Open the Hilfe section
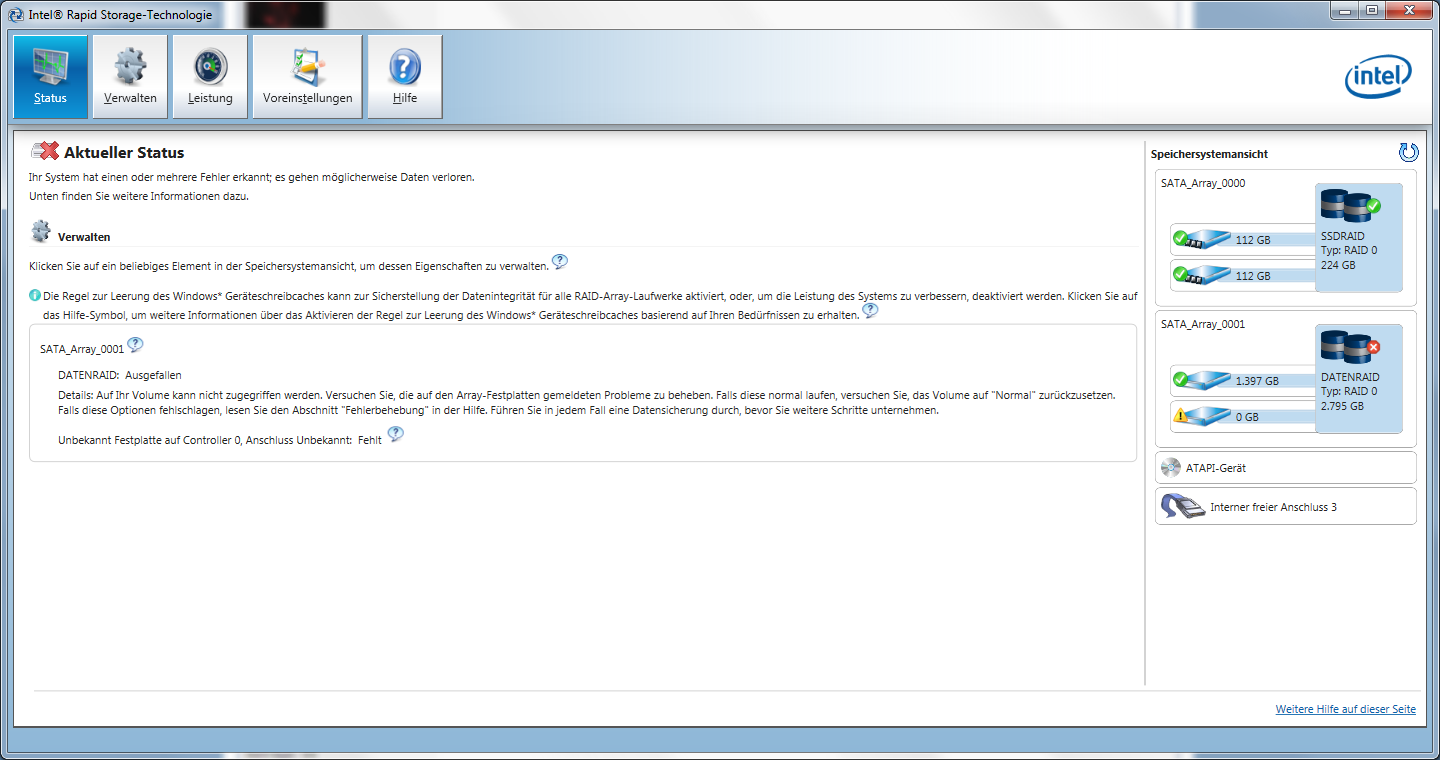Viewport: 1440px width, 761px height. point(405,77)
